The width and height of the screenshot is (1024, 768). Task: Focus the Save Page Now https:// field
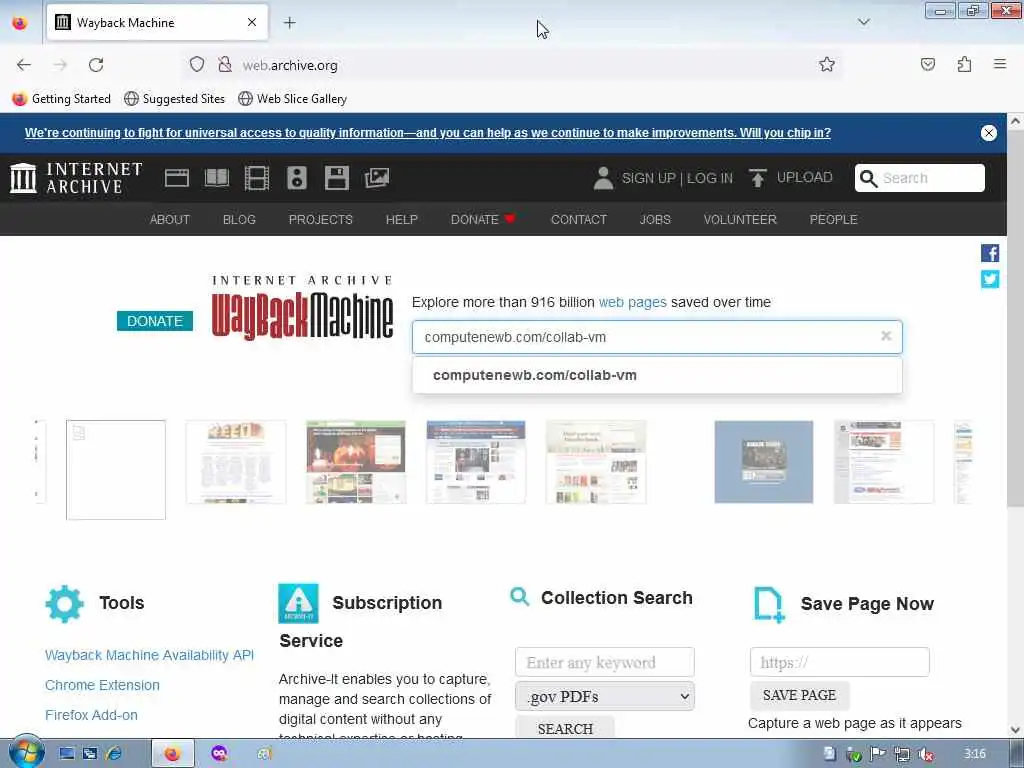(x=839, y=662)
